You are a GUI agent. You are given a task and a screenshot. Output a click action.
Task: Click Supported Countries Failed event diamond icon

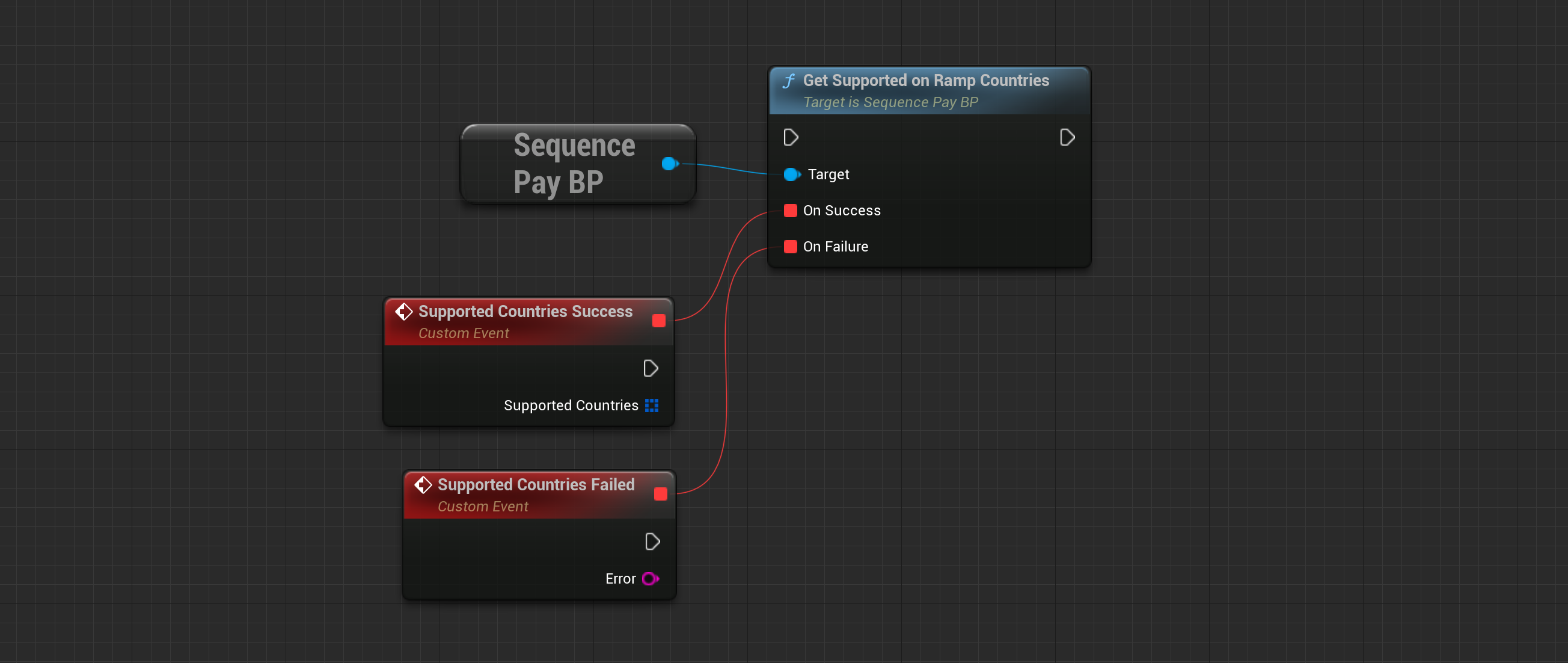(x=423, y=485)
